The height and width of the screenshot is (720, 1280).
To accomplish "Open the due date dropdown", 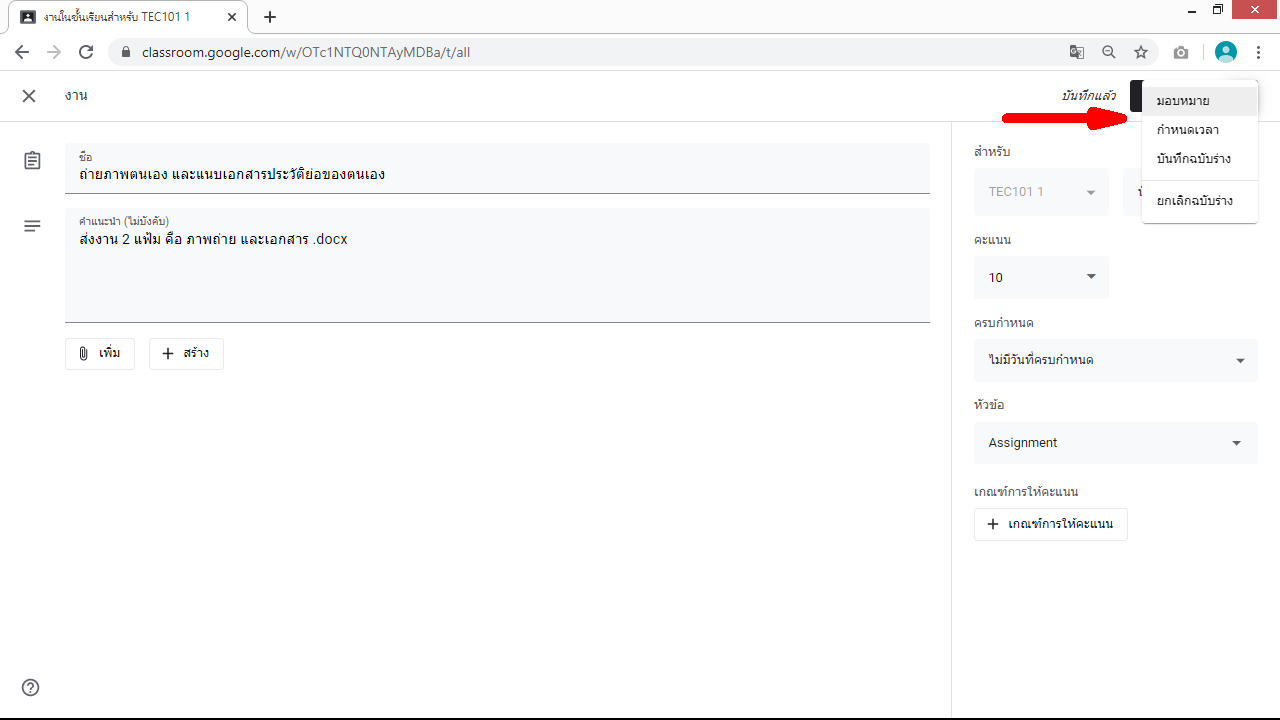I will coord(1115,360).
